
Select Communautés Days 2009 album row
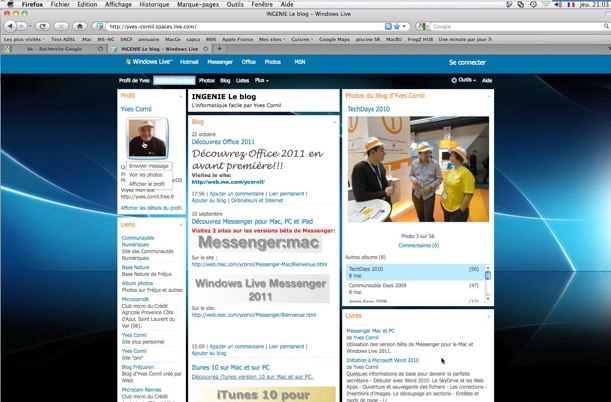click(x=415, y=289)
